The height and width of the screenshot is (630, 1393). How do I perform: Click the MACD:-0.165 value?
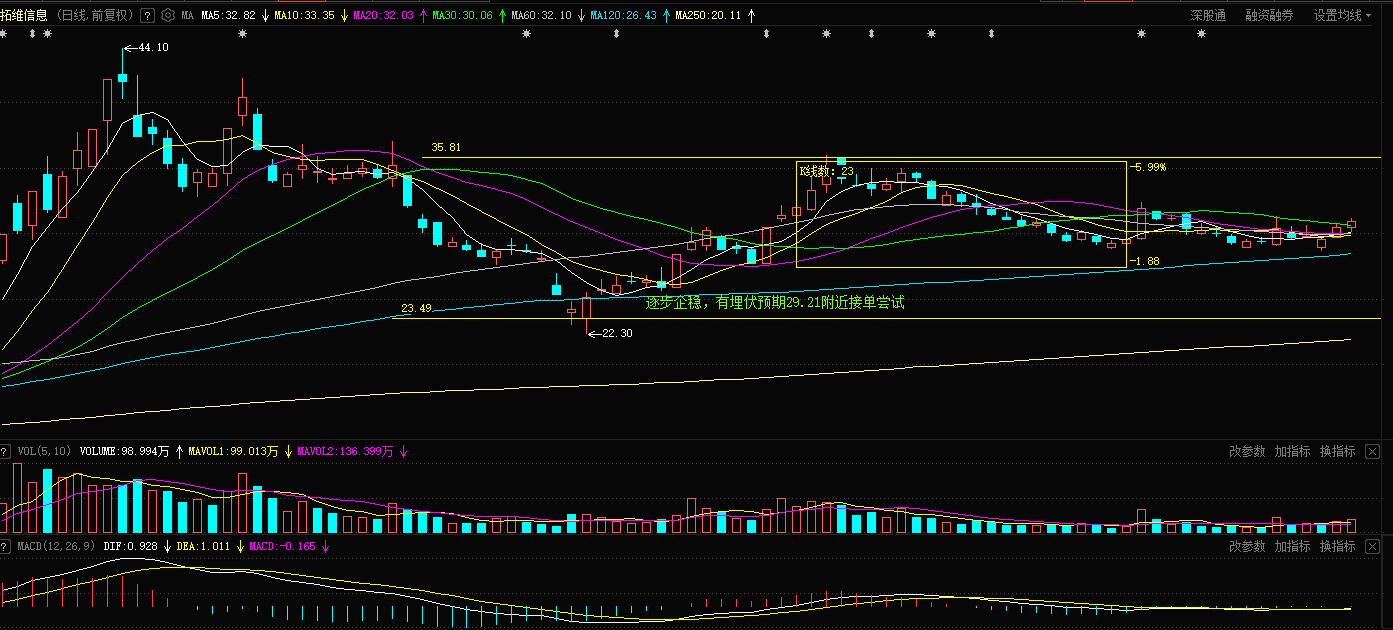(282, 547)
